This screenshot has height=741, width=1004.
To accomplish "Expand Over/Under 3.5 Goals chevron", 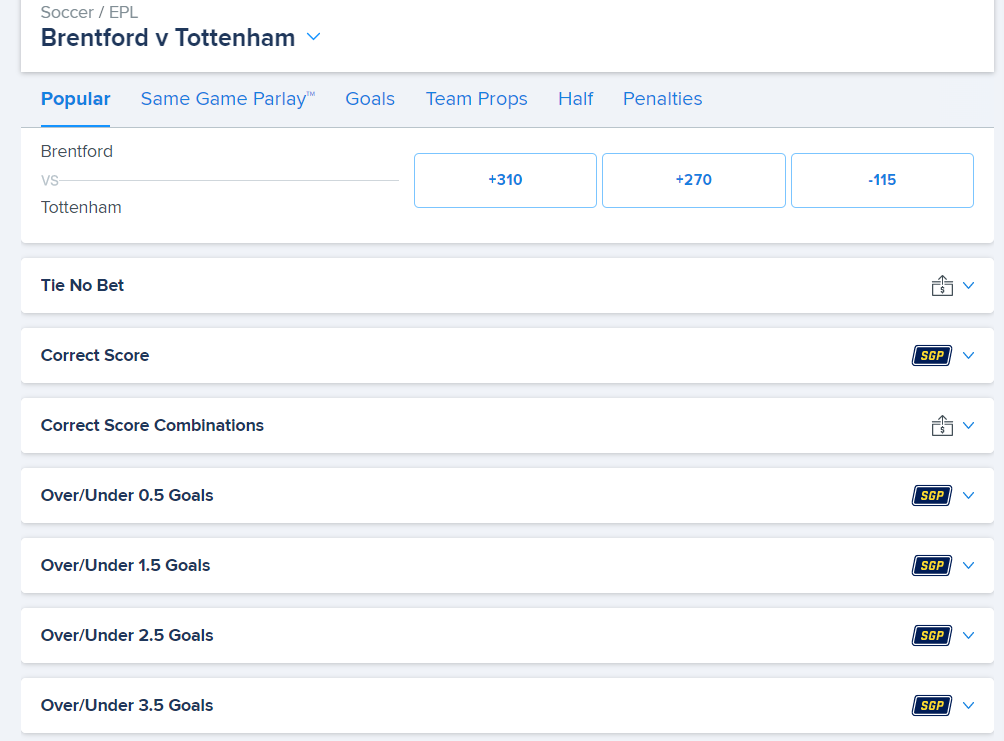I will click(x=969, y=705).
